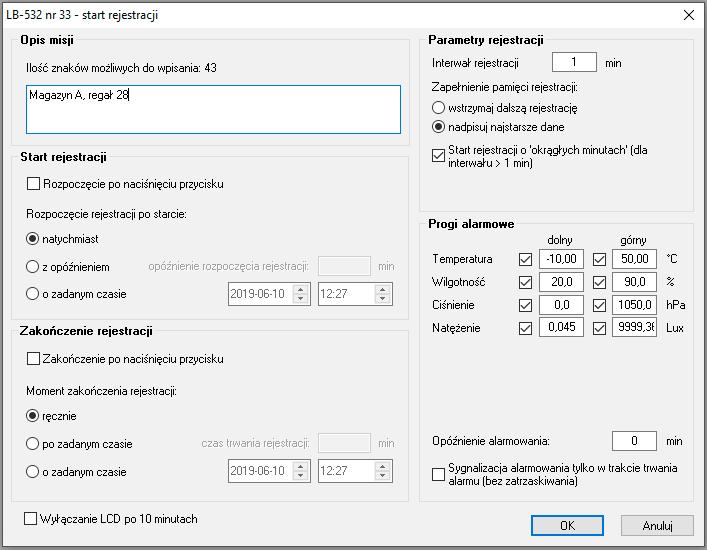Enable 'Sygnalizacja alarmowania tylko w trakcie' checkbox
The image size is (707, 550).
438,474
